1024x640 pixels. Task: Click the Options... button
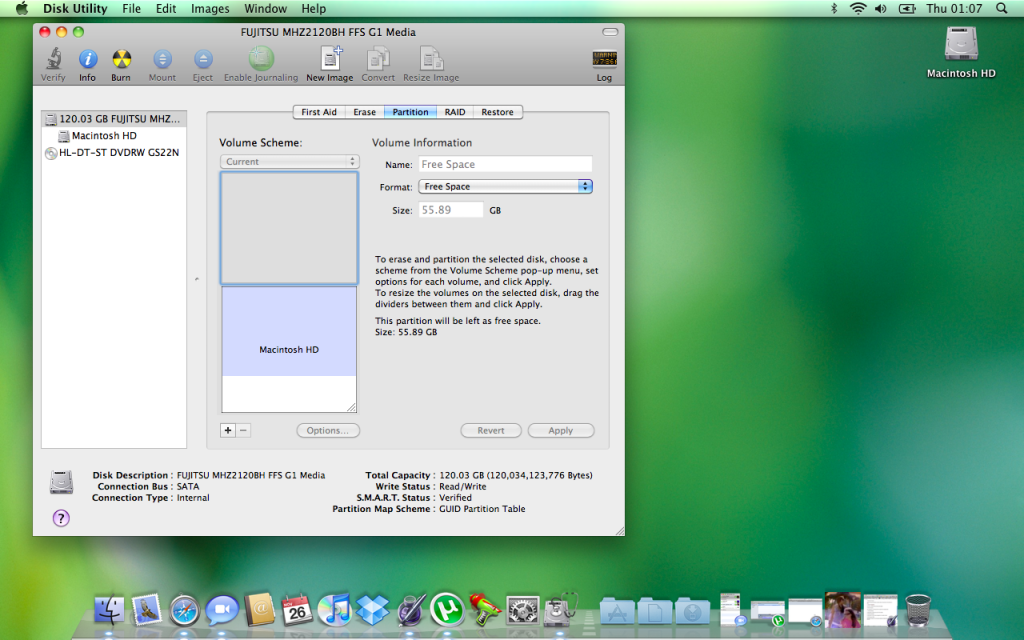coord(328,430)
